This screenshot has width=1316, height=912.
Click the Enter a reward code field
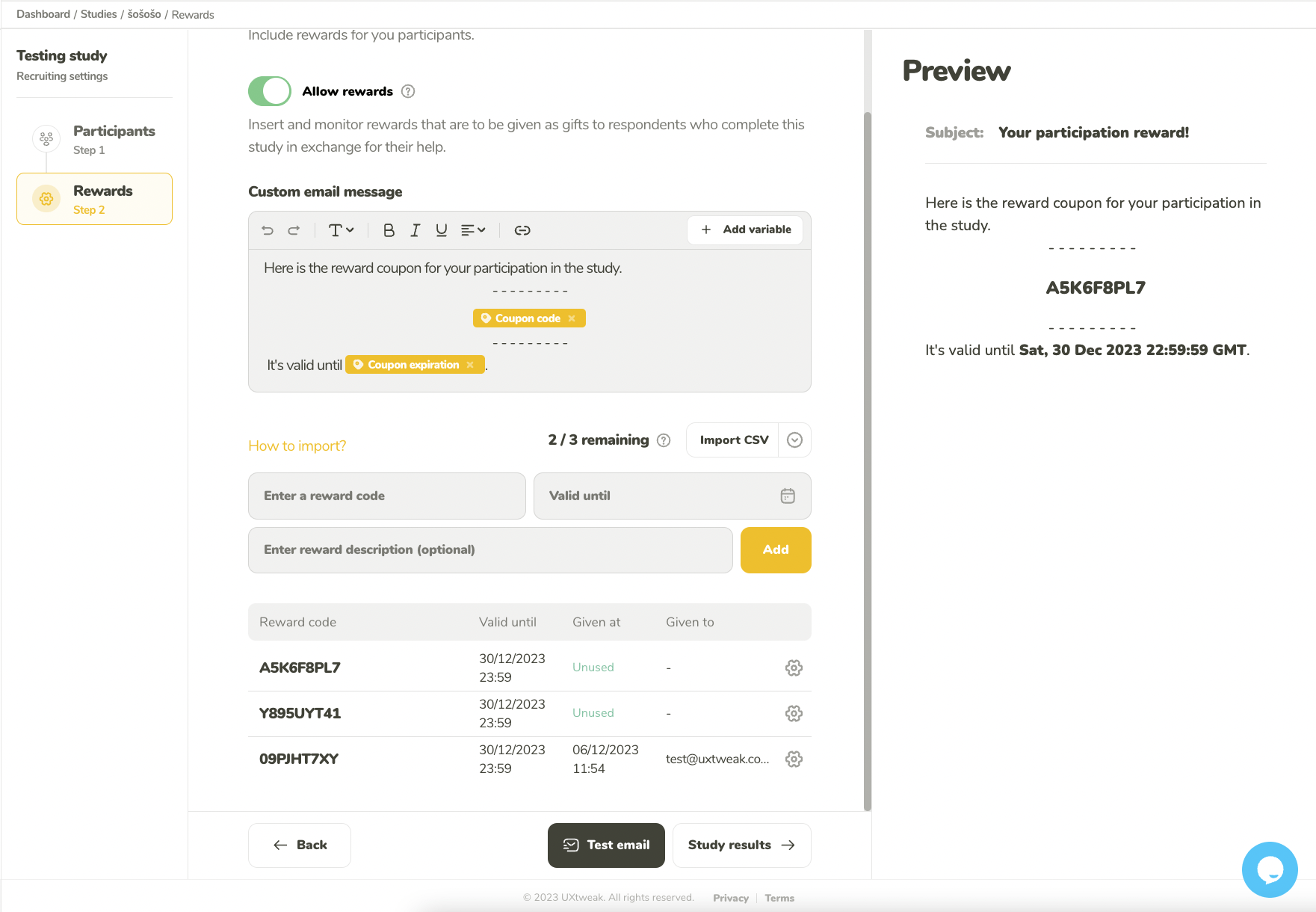(386, 496)
